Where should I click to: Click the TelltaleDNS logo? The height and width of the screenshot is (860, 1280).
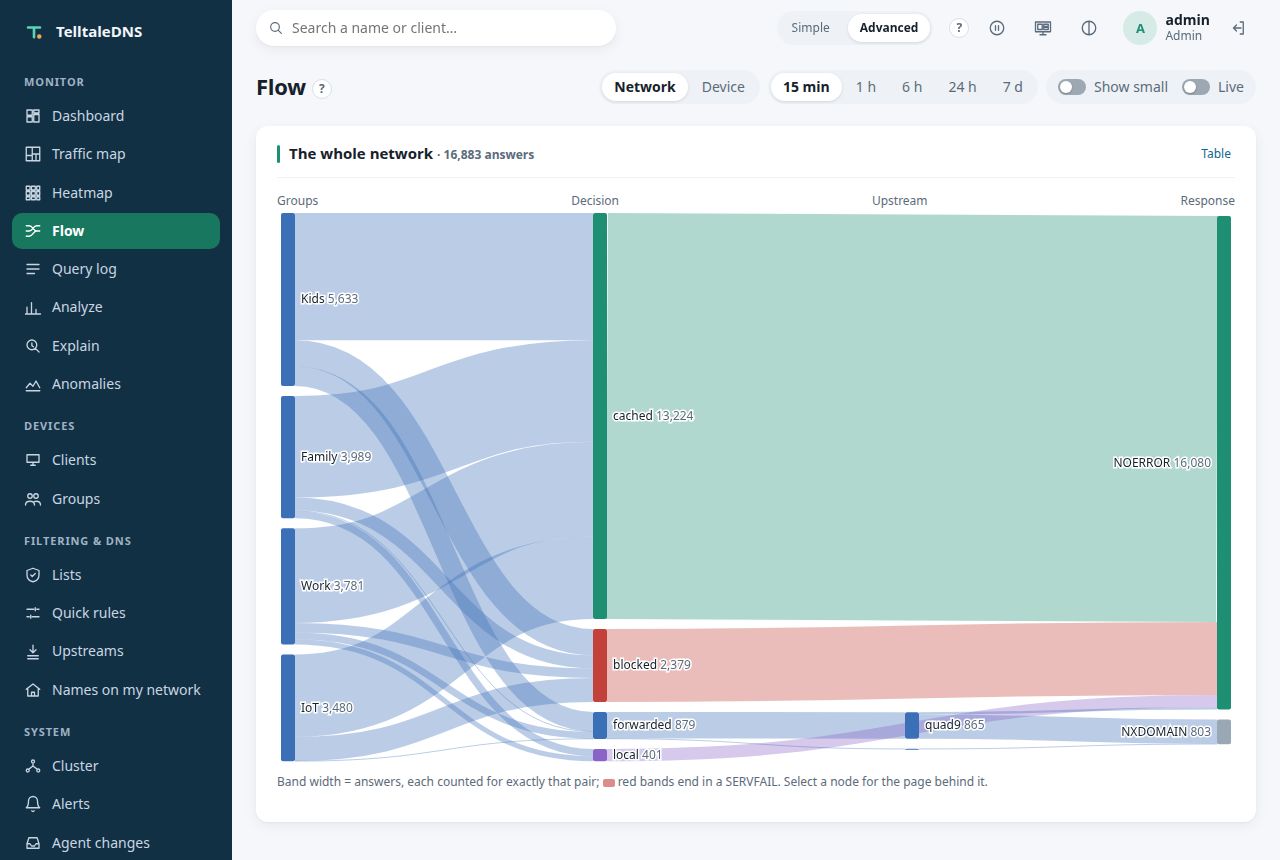coord(35,32)
